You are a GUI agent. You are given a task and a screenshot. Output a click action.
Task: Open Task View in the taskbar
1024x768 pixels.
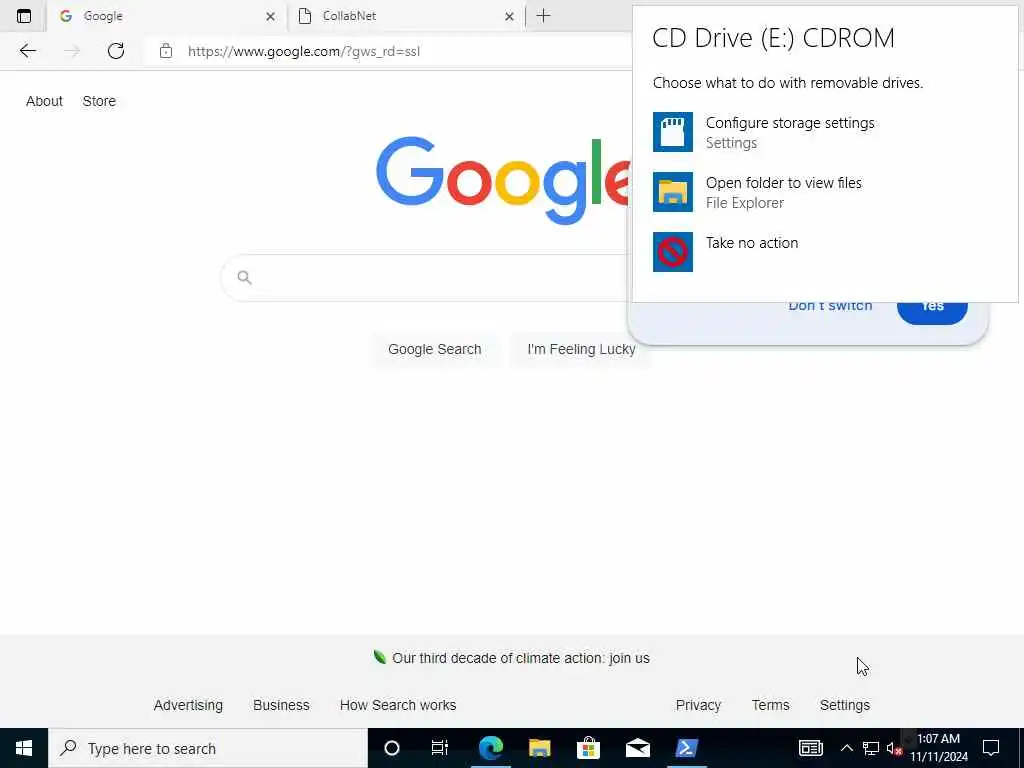click(440, 748)
